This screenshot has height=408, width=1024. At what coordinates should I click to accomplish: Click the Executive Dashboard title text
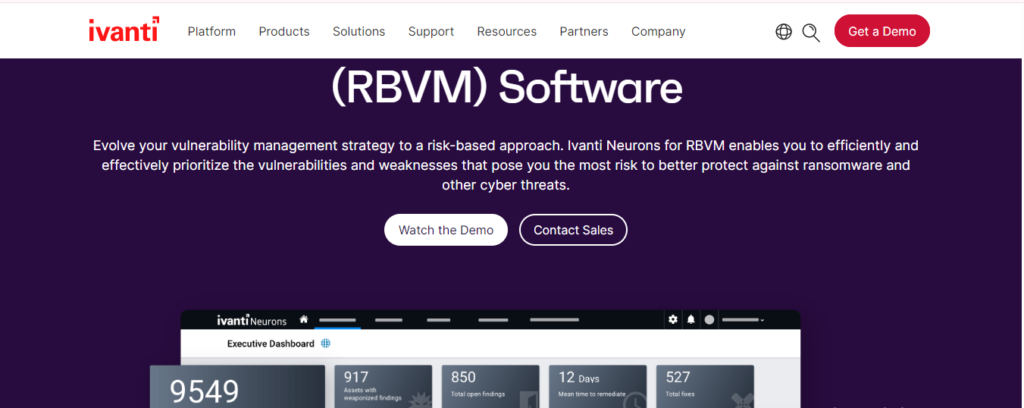[x=270, y=343]
